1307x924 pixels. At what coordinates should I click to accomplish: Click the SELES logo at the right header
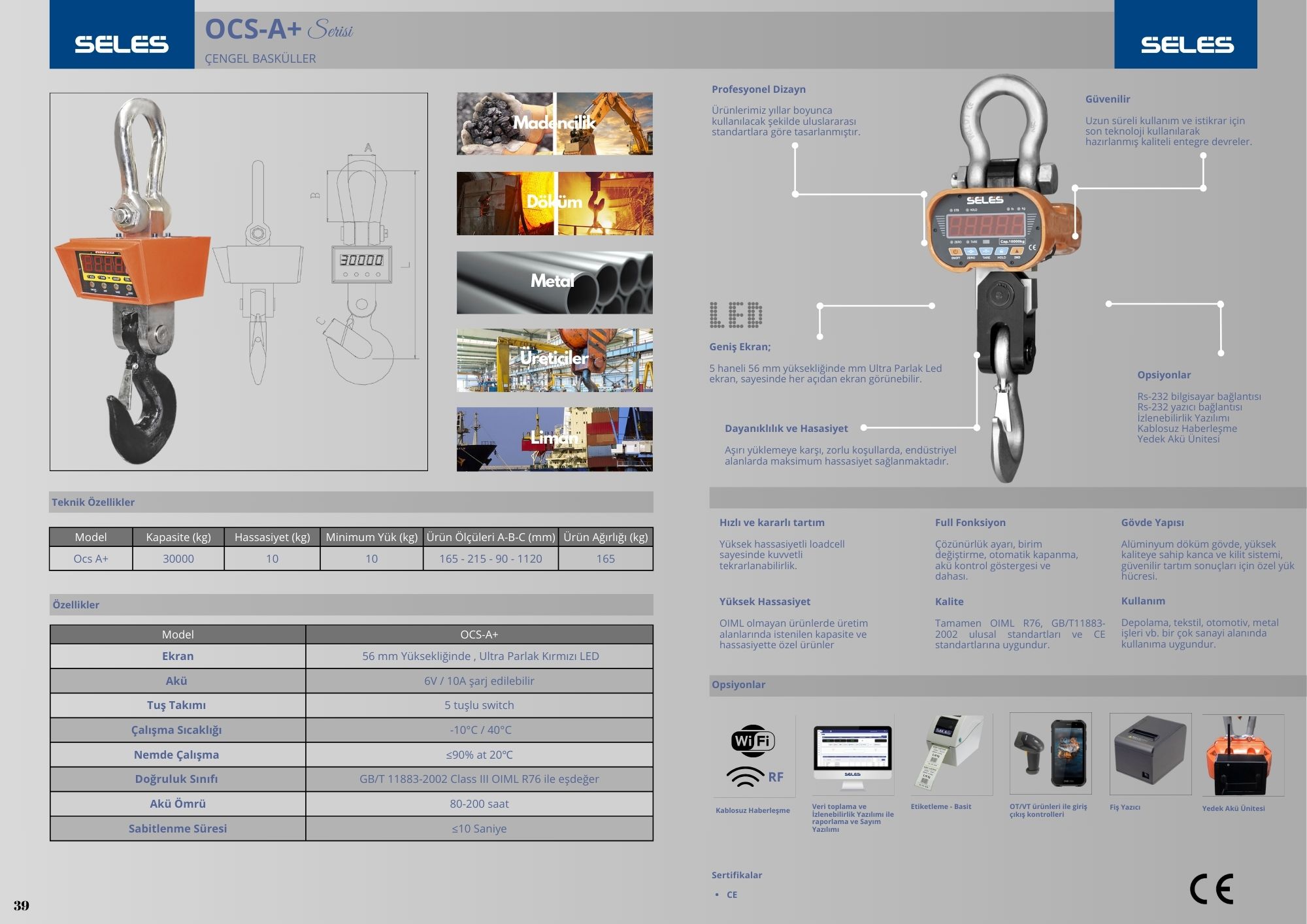(x=1187, y=44)
